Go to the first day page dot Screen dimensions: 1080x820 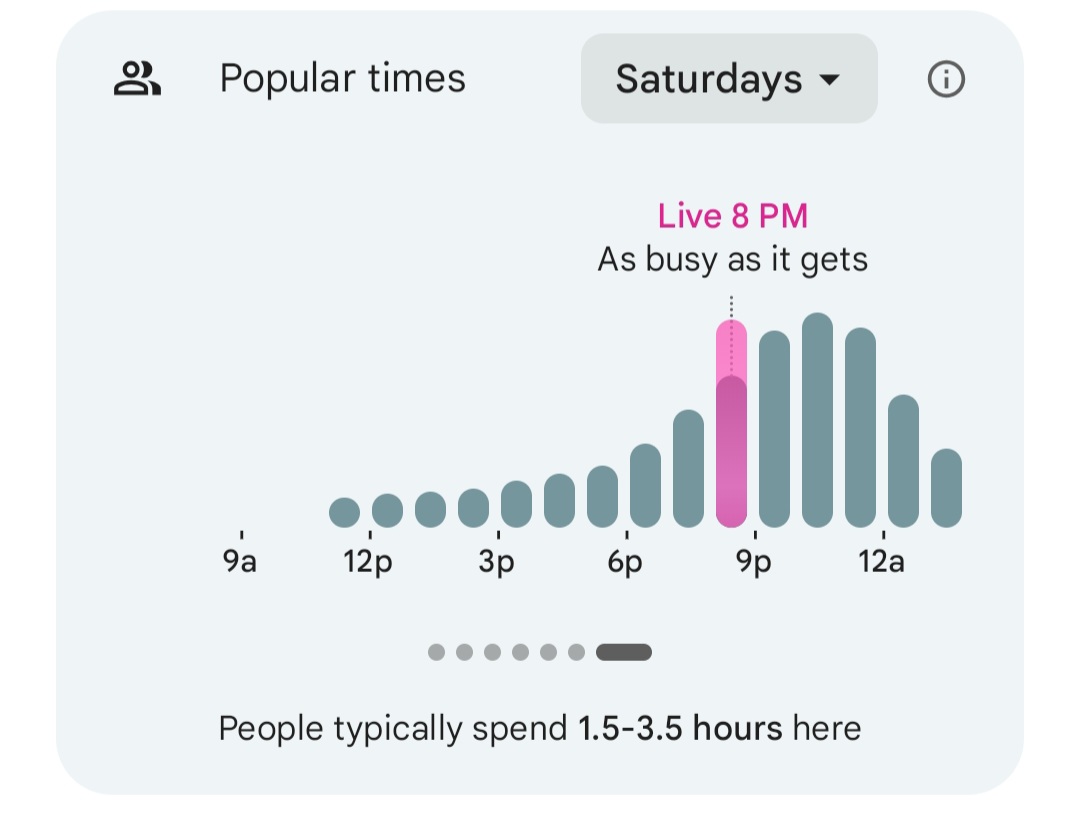[x=436, y=652]
